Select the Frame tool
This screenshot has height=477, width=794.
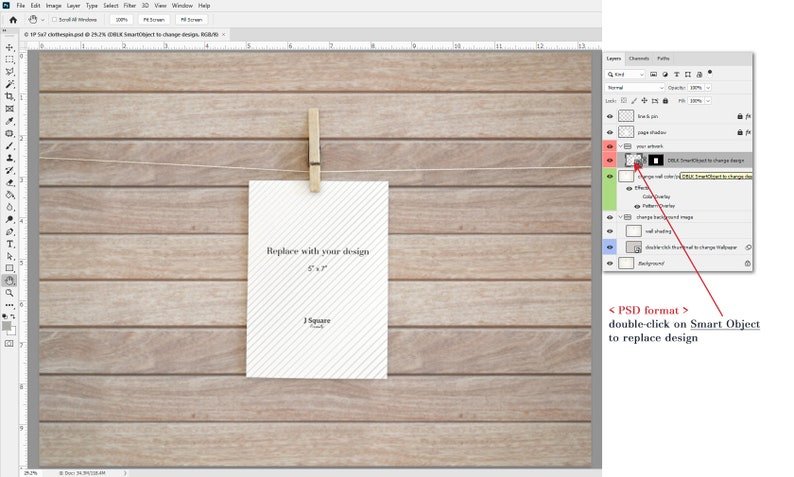click(x=9, y=108)
